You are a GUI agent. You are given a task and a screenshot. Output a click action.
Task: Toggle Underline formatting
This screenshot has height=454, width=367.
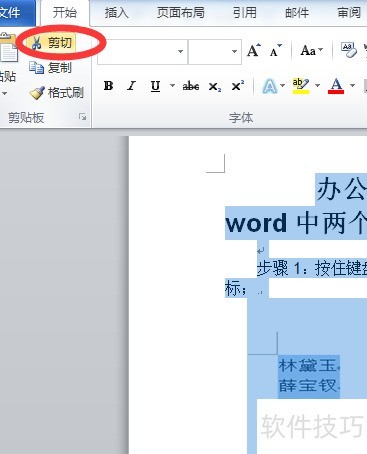(155, 86)
